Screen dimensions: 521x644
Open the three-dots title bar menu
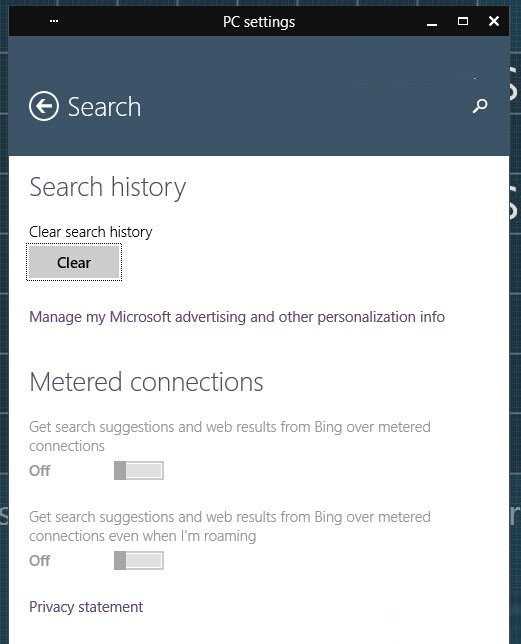pyautogui.click(x=54, y=21)
